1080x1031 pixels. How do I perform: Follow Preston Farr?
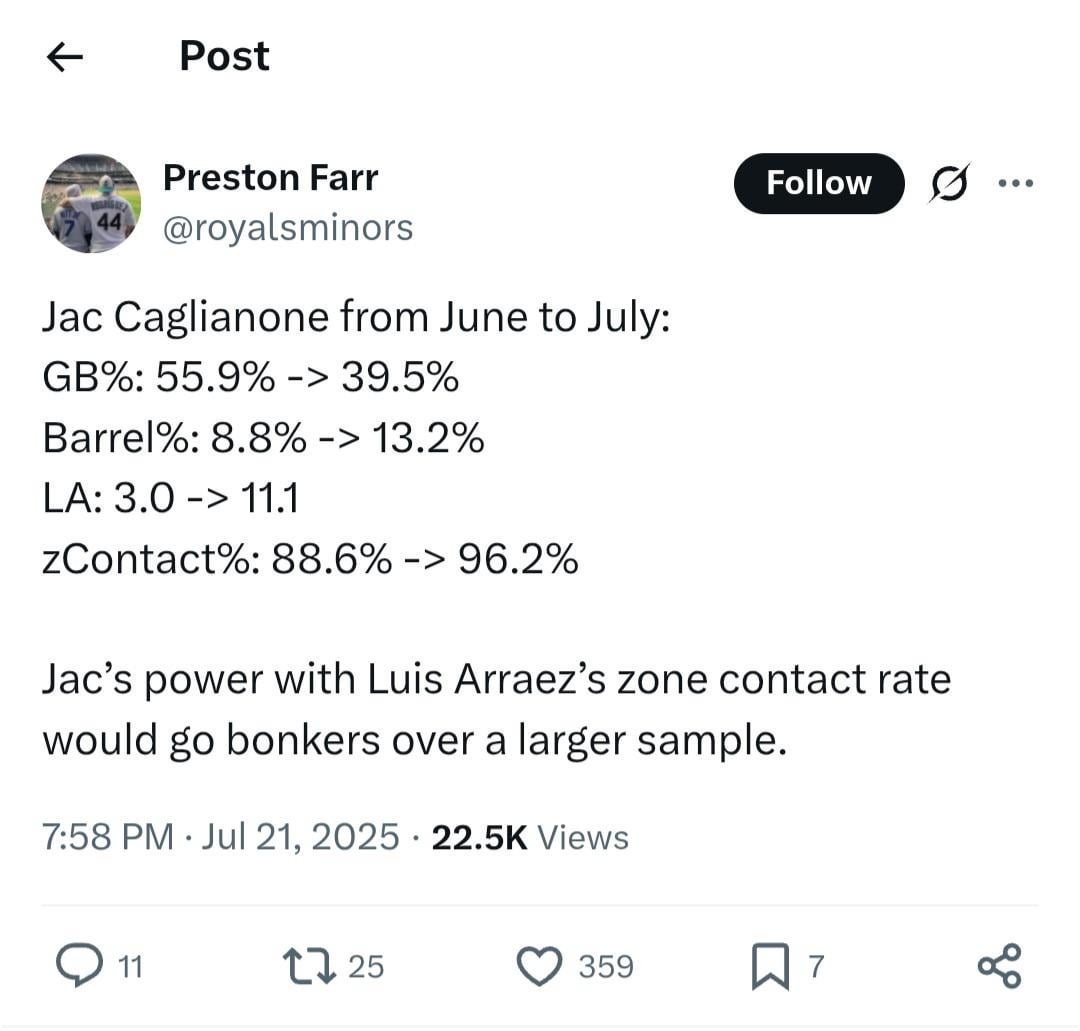818,183
